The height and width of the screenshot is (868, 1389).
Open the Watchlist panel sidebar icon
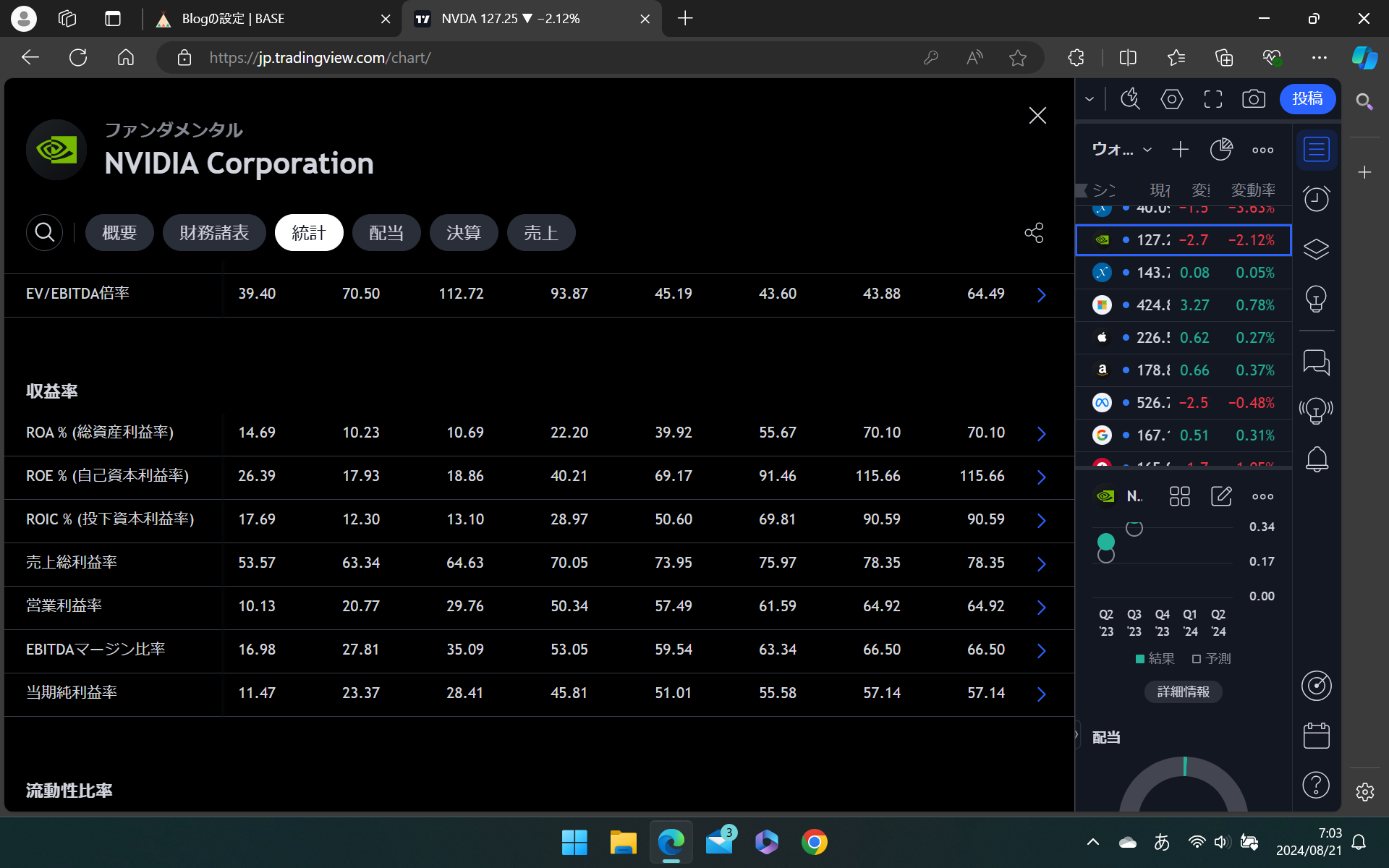pyautogui.click(x=1317, y=150)
